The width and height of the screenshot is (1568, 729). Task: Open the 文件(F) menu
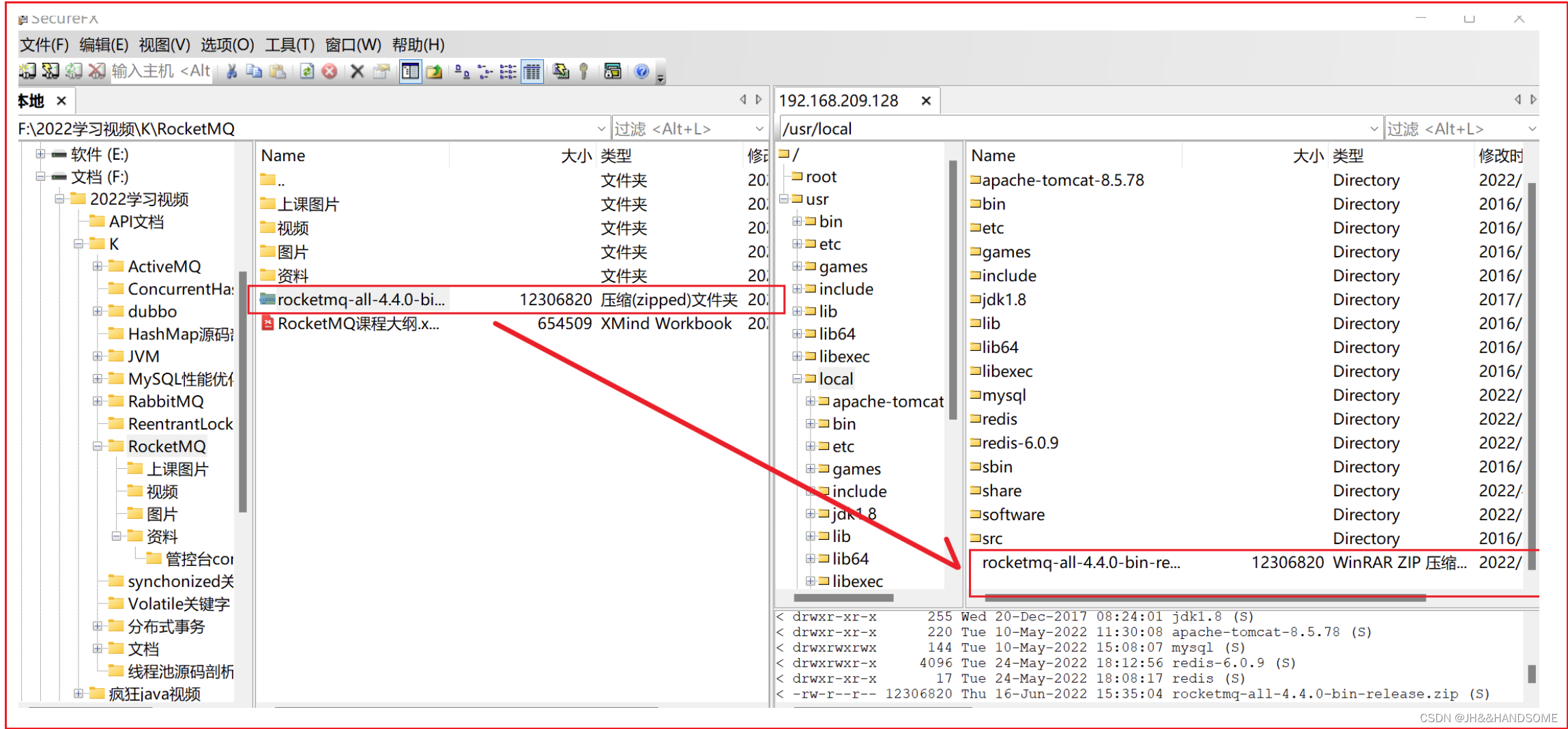(44, 45)
